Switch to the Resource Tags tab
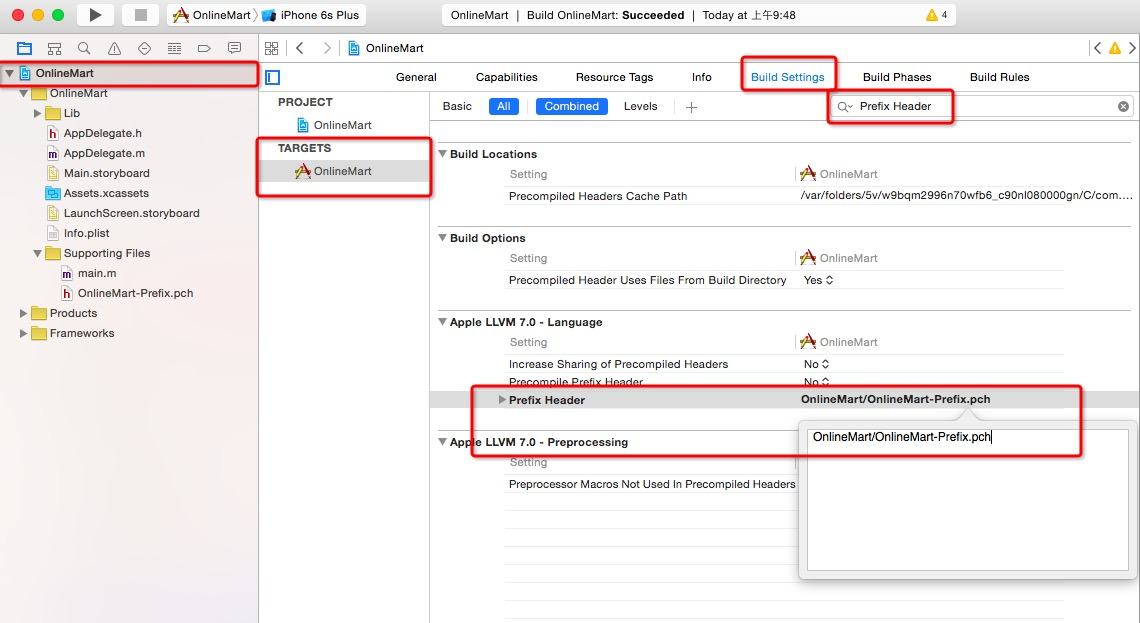The image size is (1140, 623). pyautogui.click(x=614, y=77)
